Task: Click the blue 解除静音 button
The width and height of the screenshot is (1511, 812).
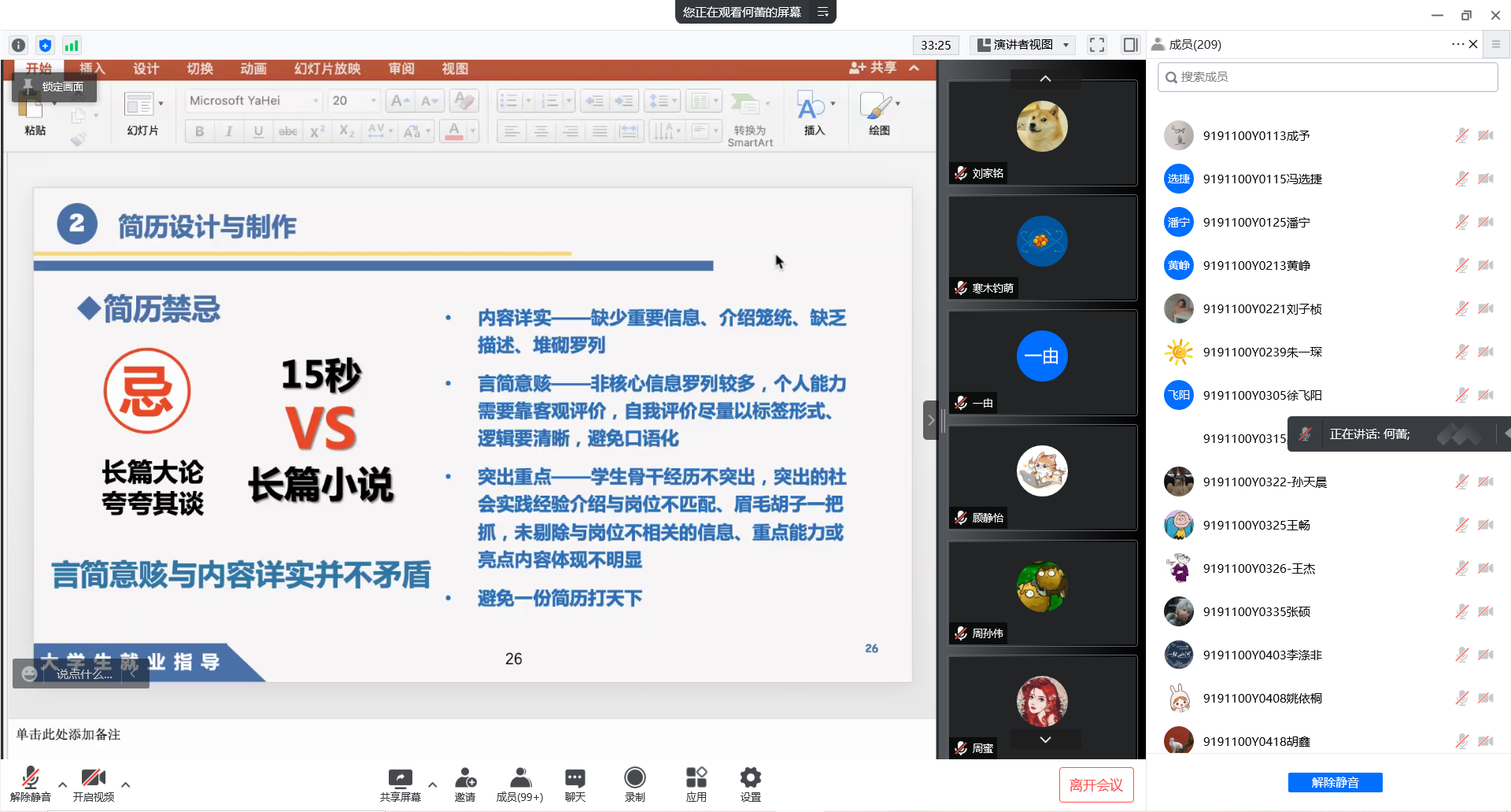Action: [x=1335, y=782]
